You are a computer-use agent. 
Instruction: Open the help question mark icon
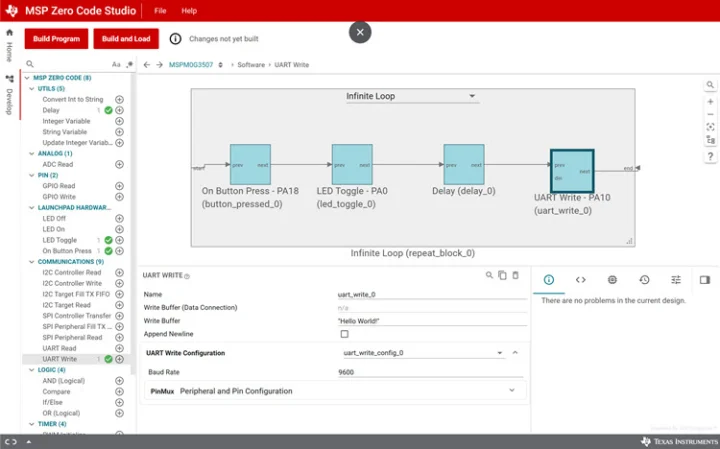[710, 157]
